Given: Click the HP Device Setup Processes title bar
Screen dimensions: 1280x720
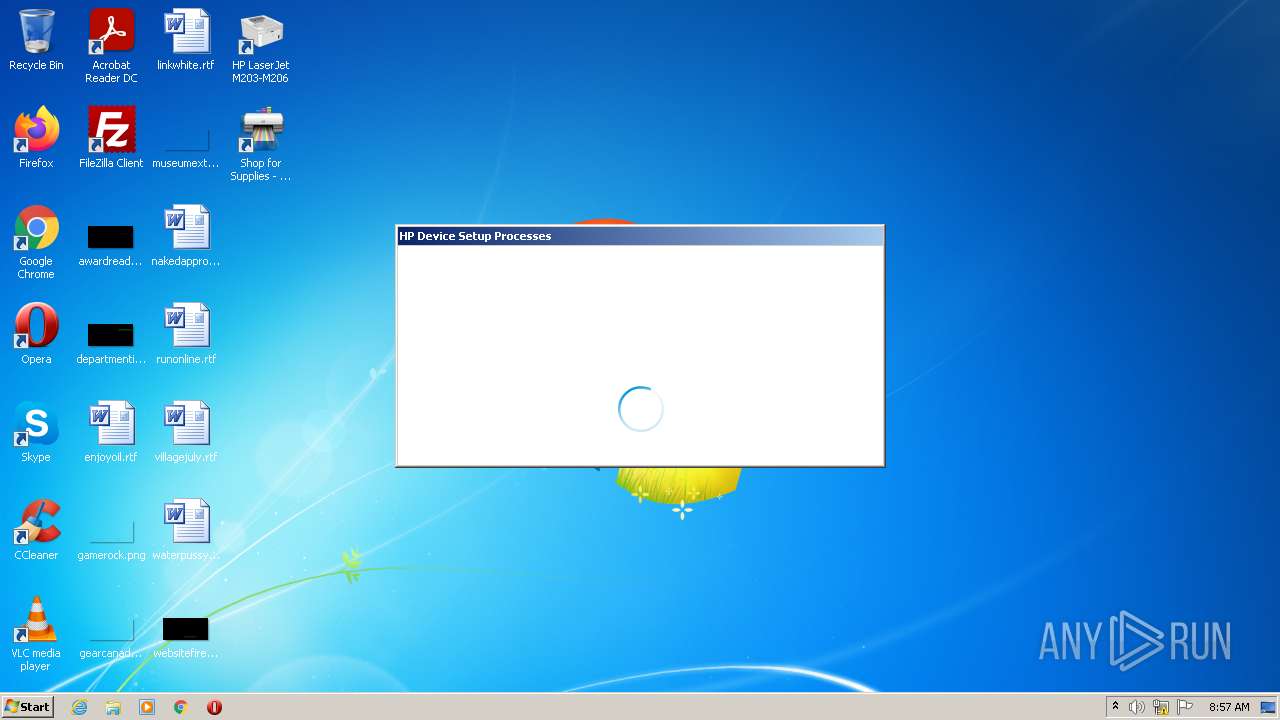Looking at the screenshot, I should click(x=640, y=236).
